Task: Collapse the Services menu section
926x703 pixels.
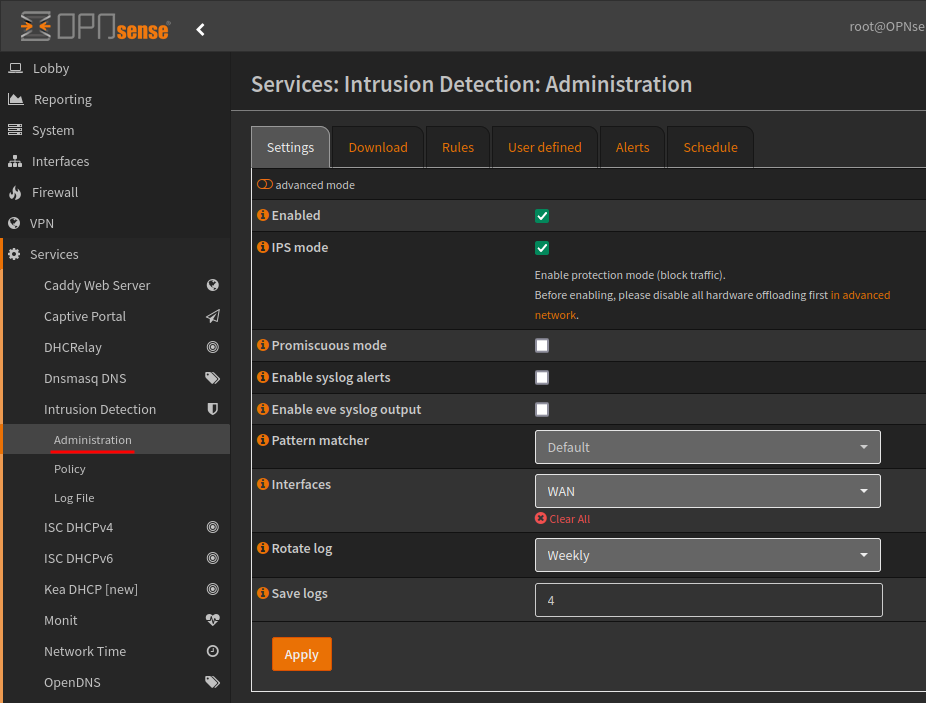Action: [115, 255]
